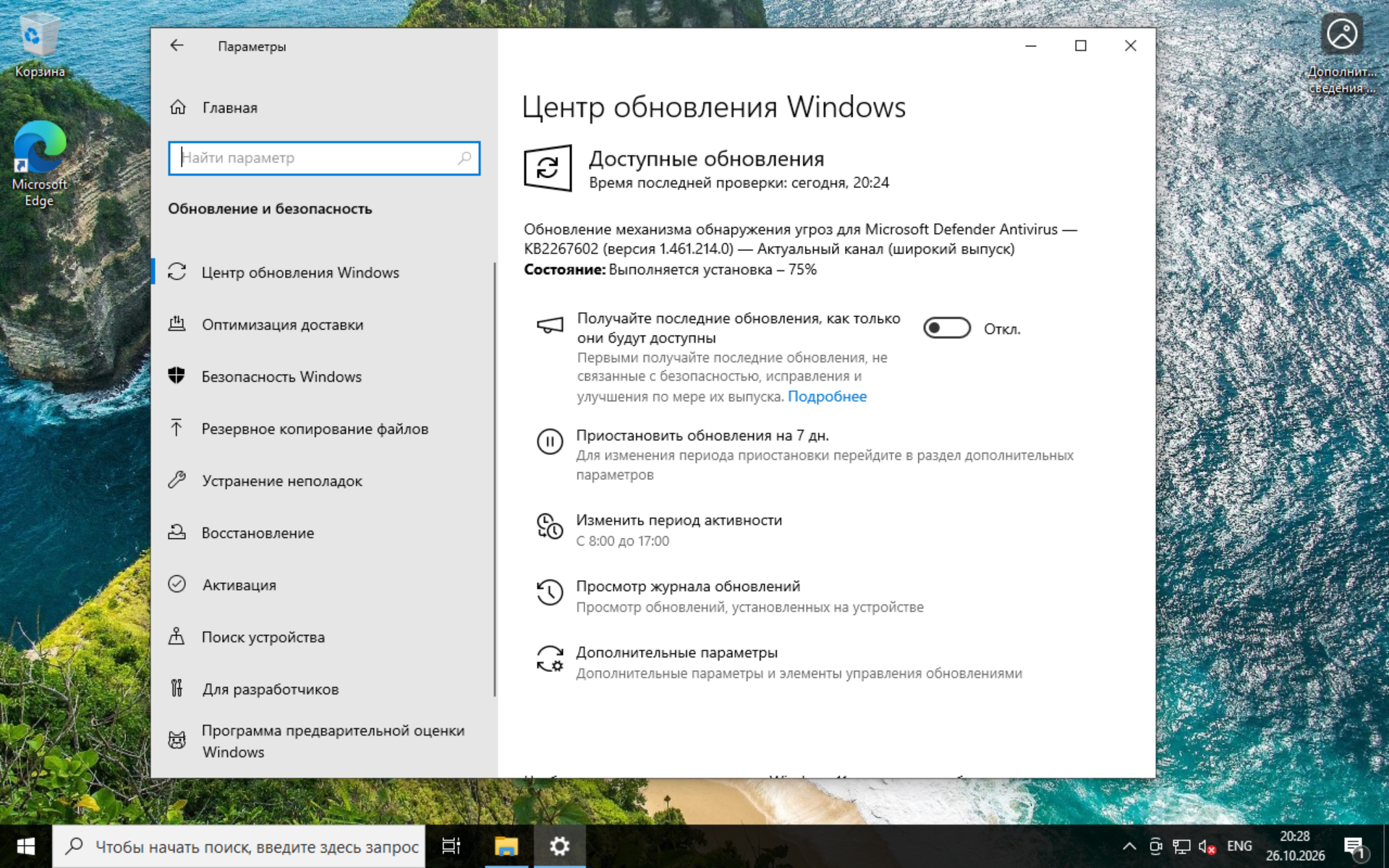The height and width of the screenshot is (868, 1389).
Task: Click Приостановить обновления на 7 дн.
Action: pos(702,435)
